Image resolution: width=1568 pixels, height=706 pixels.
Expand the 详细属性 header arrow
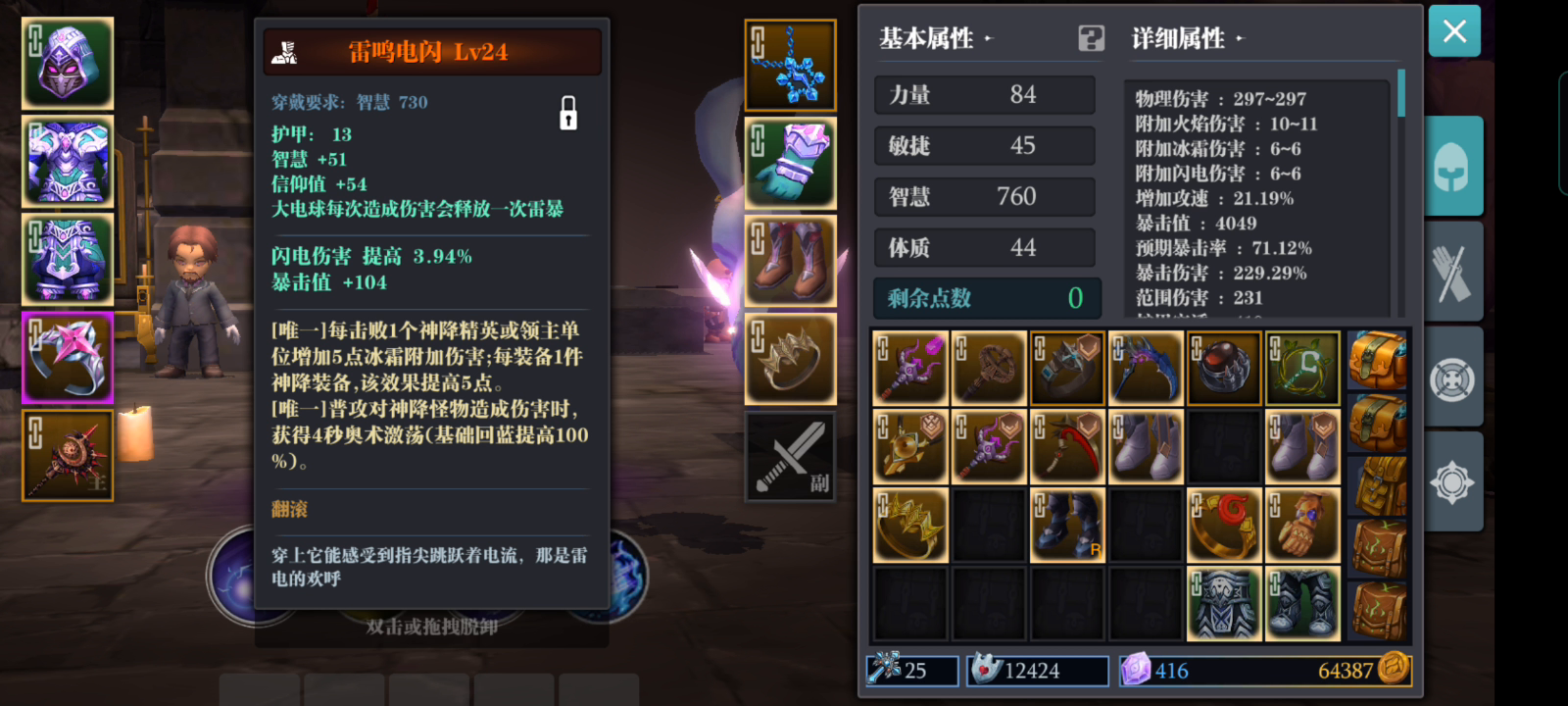tap(1239, 38)
